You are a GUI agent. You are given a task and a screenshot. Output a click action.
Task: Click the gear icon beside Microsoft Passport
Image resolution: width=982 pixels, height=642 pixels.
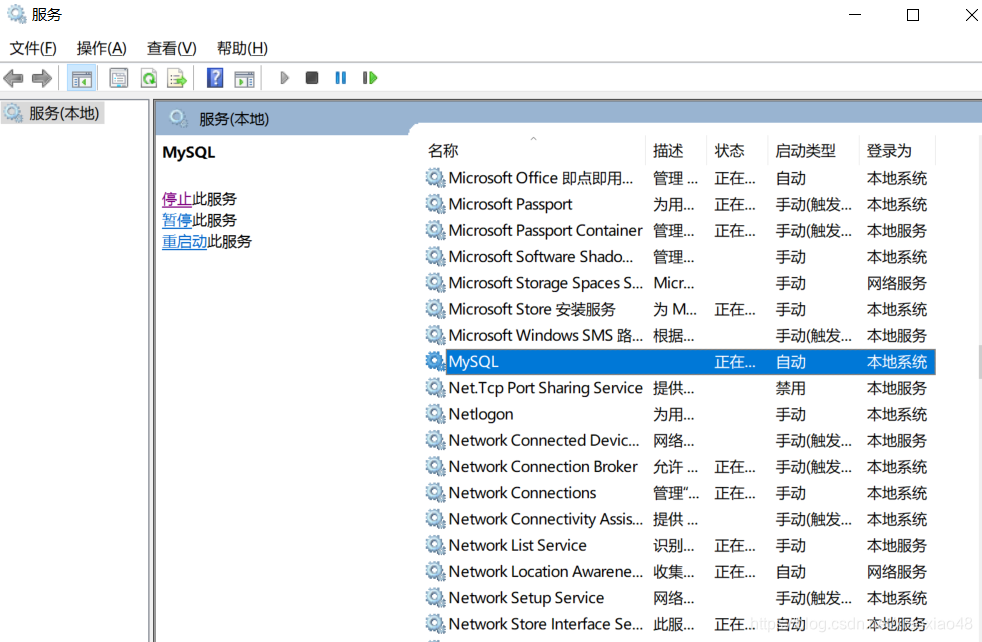click(x=435, y=204)
